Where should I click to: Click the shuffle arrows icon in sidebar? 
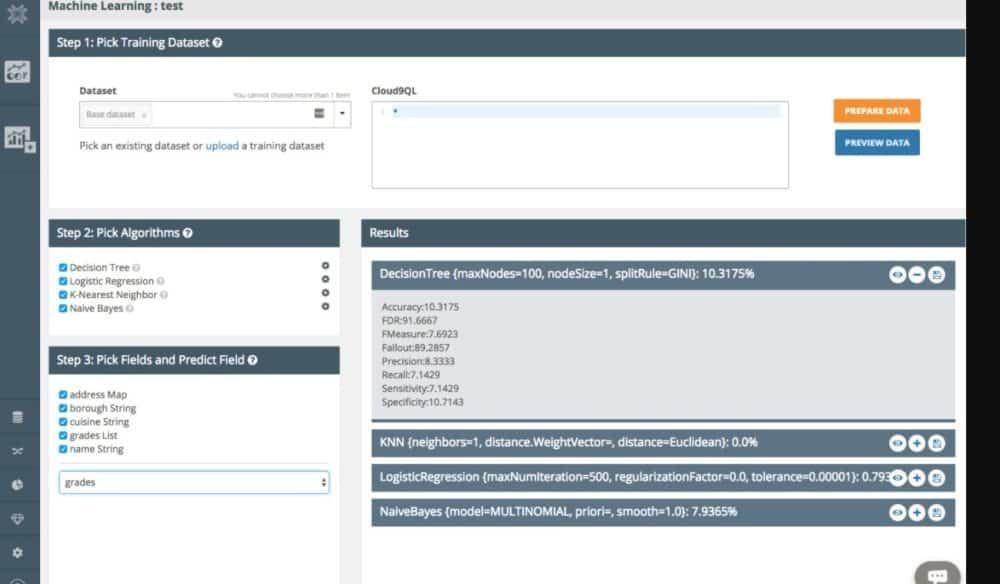tap(17, 451)
